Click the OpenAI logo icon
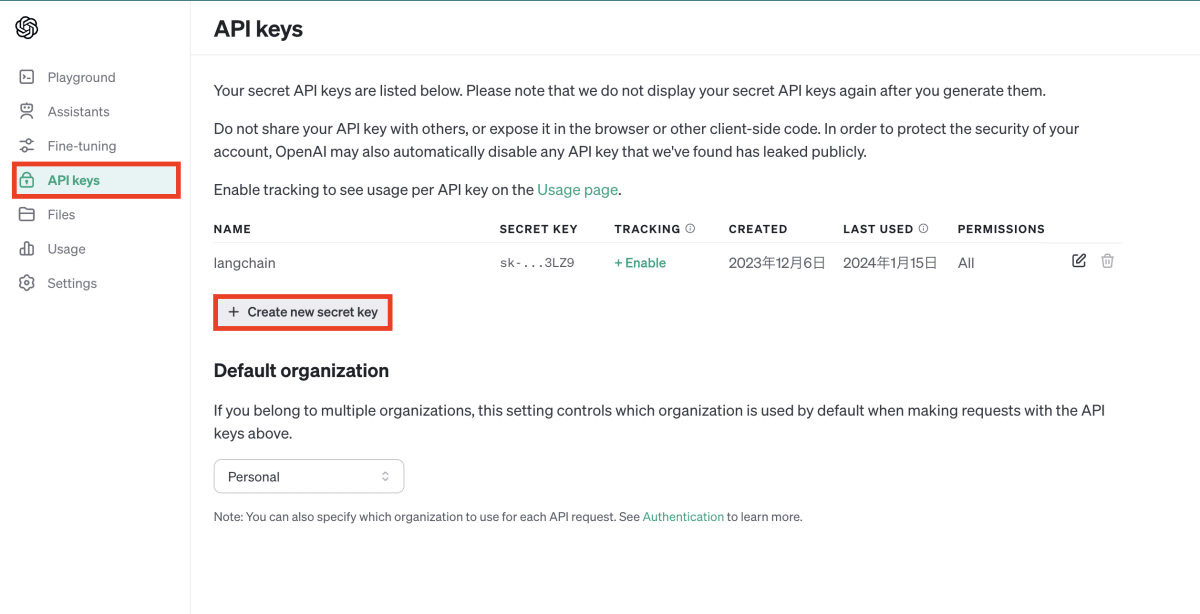 27,28
